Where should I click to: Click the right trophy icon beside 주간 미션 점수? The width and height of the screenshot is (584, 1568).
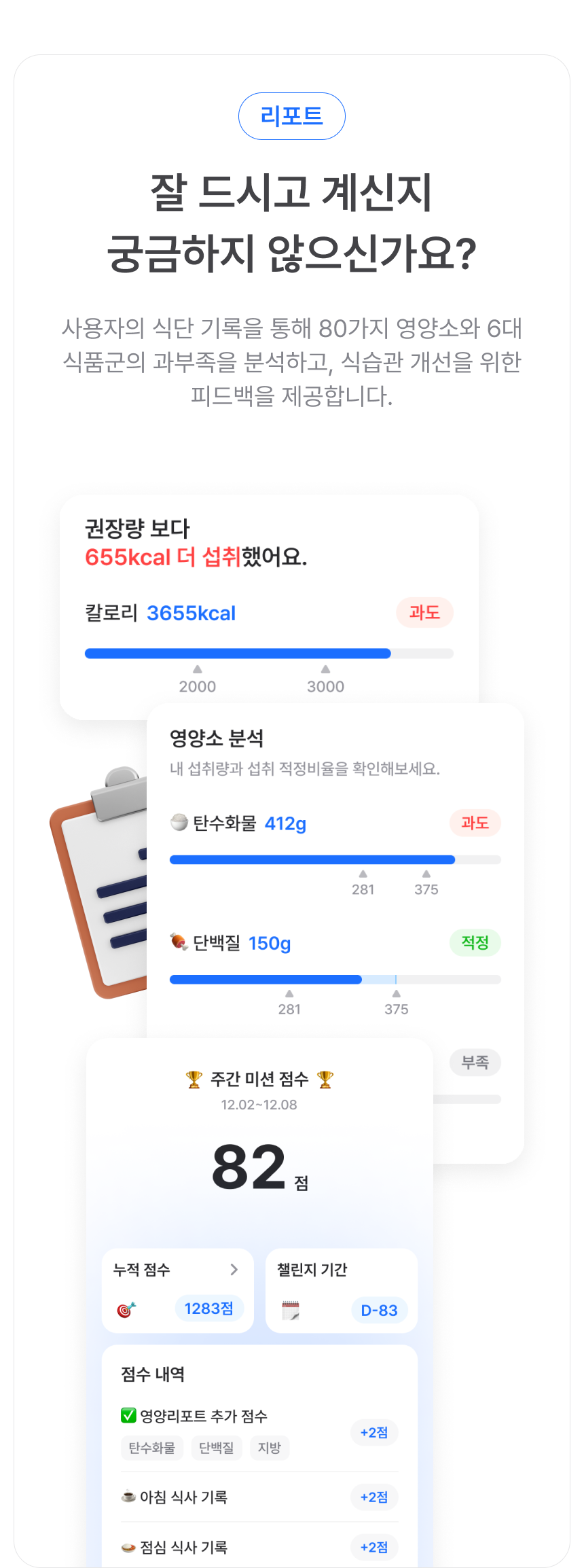click(325, 1079)
